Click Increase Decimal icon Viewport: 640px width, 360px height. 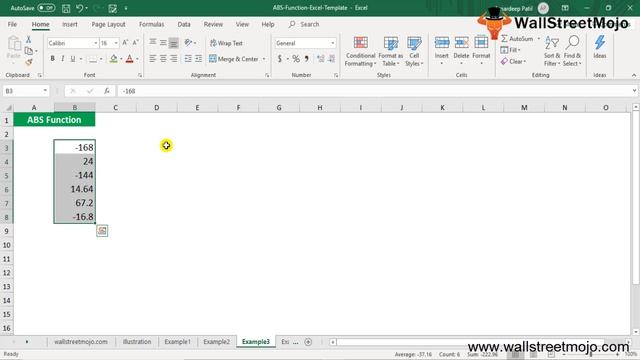[321, 59]
